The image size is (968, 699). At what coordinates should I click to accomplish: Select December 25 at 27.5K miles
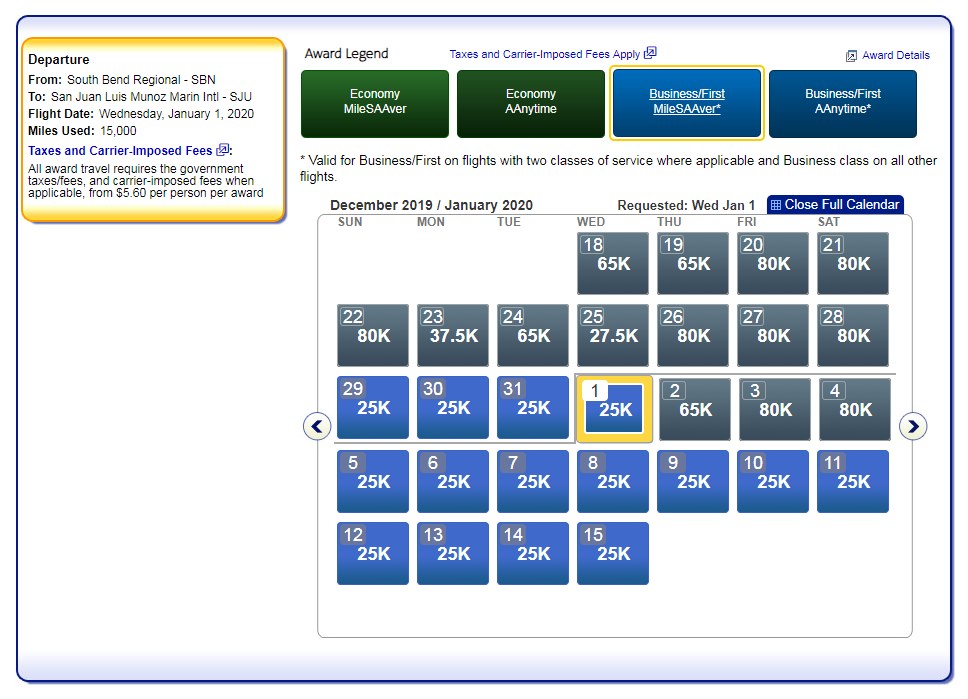(x=613, y=335)
